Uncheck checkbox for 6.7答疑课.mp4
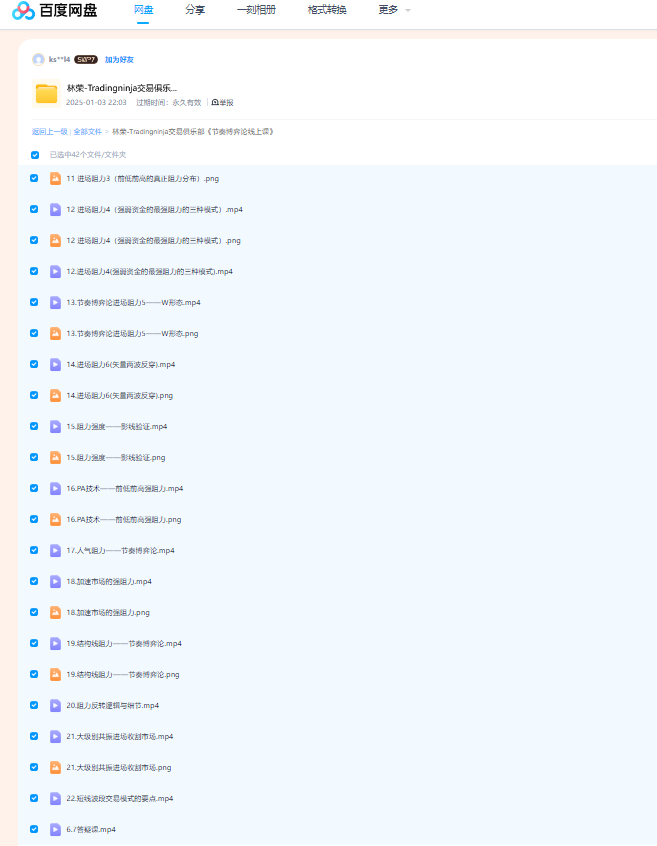This screenshot has width=657, height=846. pyautogui.click(x=34, y=829)
